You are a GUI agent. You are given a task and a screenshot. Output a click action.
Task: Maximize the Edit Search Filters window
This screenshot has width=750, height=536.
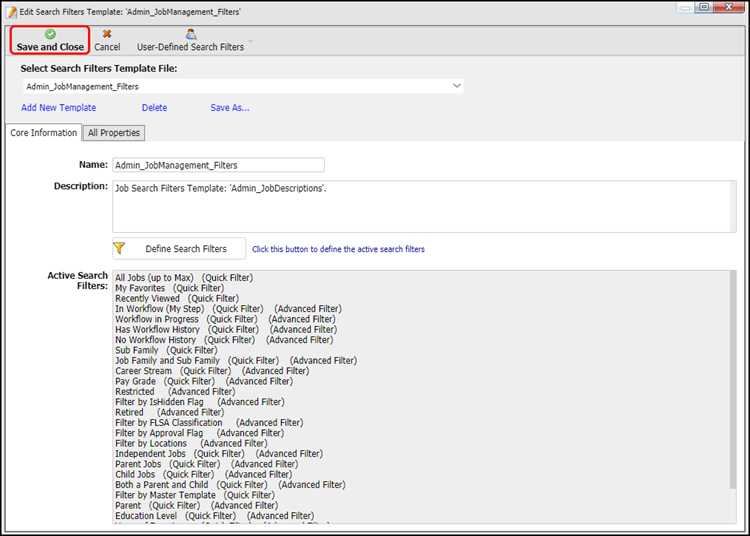[704, 8]
